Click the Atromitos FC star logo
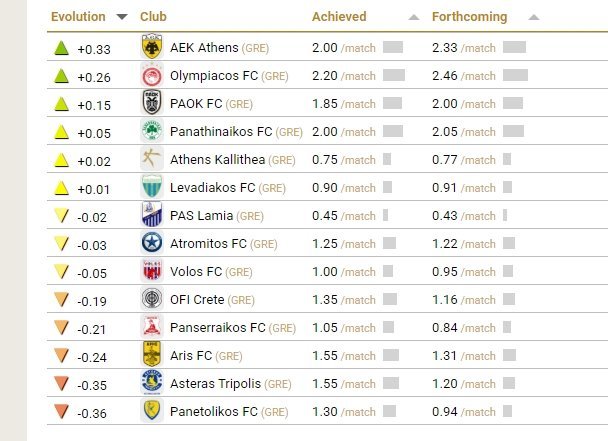Image resolution: width=608 pixels, height=441 pixels. [x=152, y=243]
